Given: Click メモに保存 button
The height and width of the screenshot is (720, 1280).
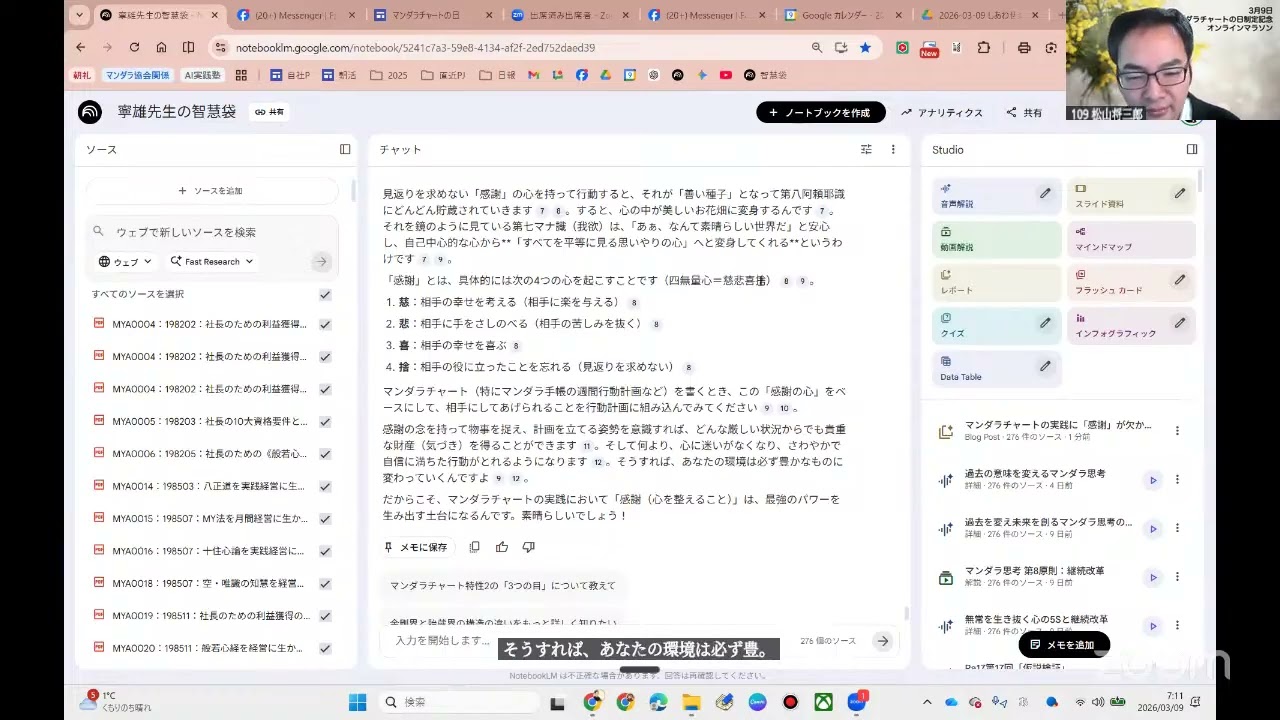Looking at the screenshot, I should [416, 547].
